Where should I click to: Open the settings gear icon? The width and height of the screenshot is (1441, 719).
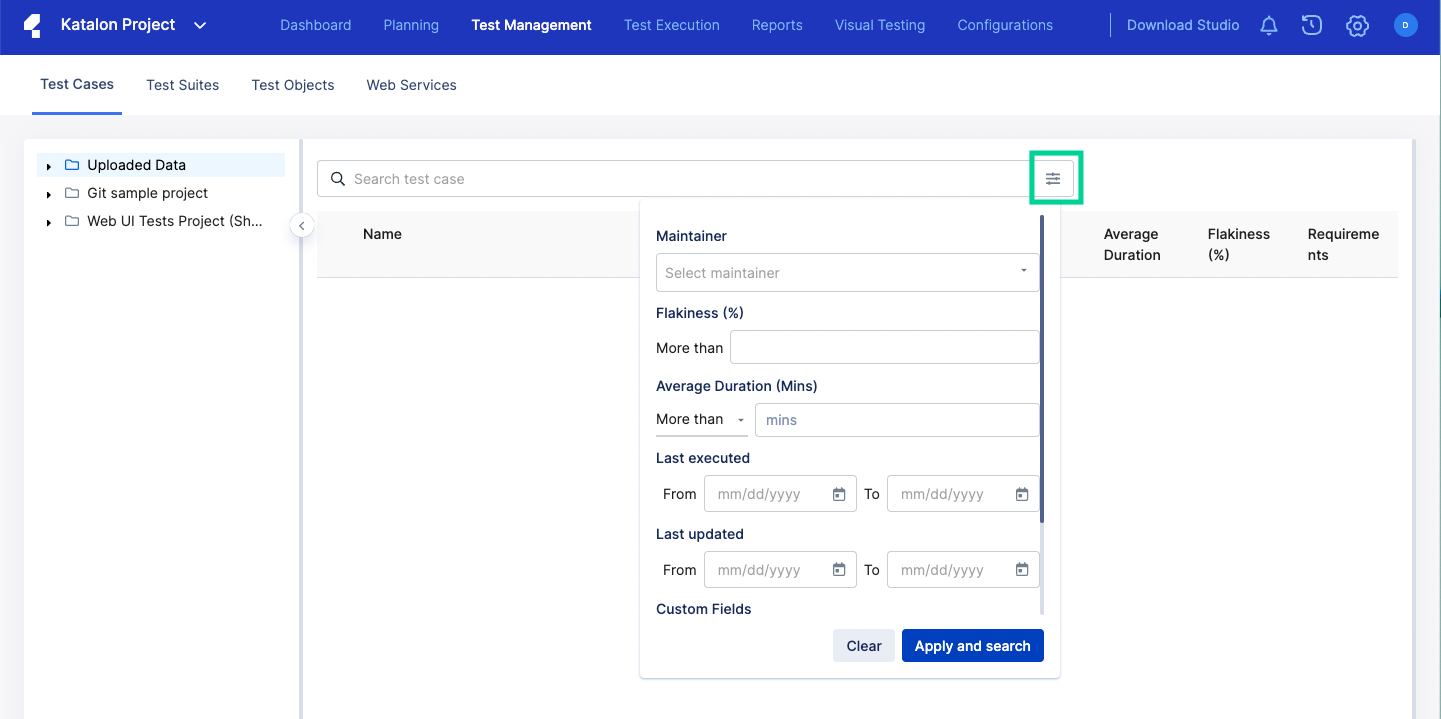click(x=1357, y=26)
